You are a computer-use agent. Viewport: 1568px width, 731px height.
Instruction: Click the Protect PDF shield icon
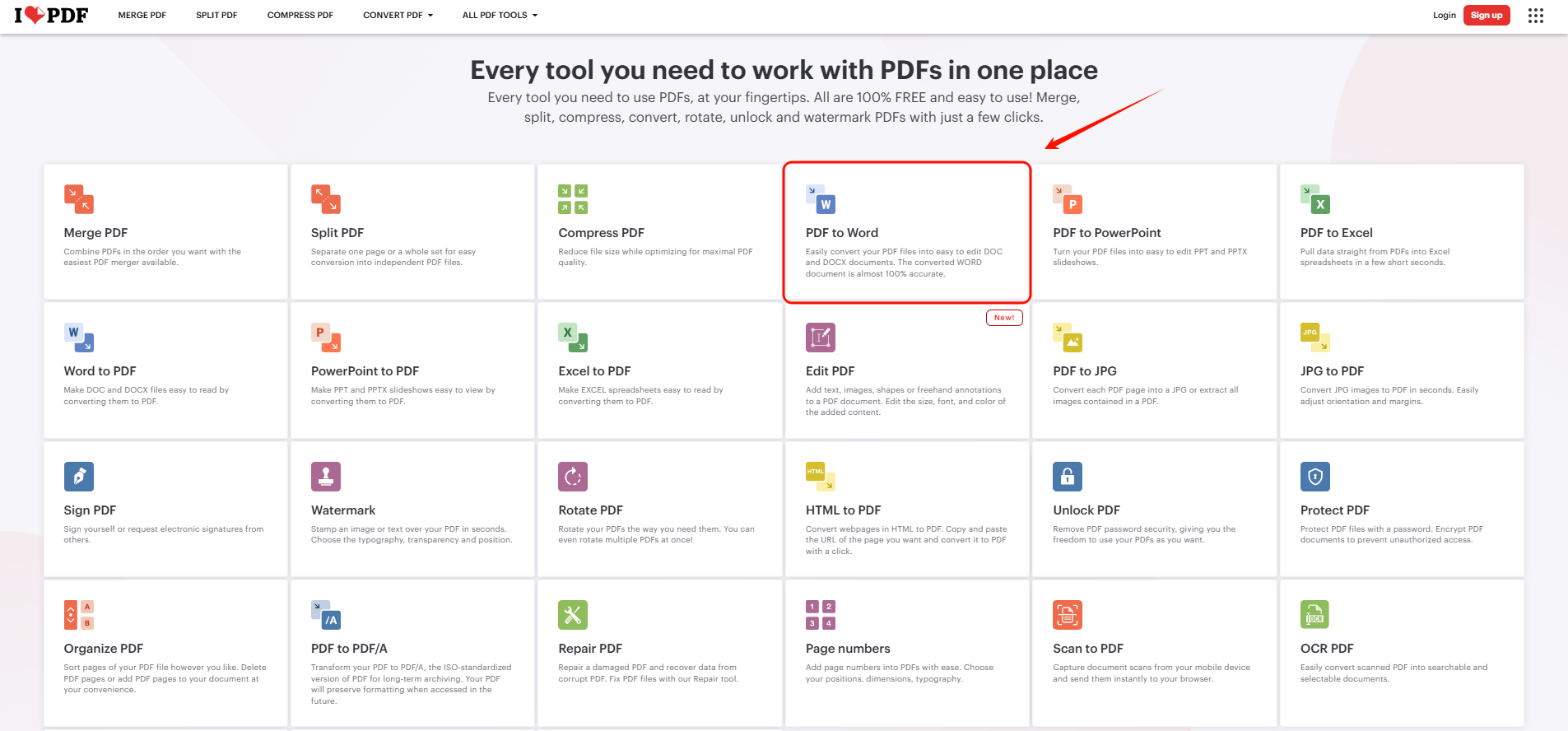click(x=1315, y=477)
